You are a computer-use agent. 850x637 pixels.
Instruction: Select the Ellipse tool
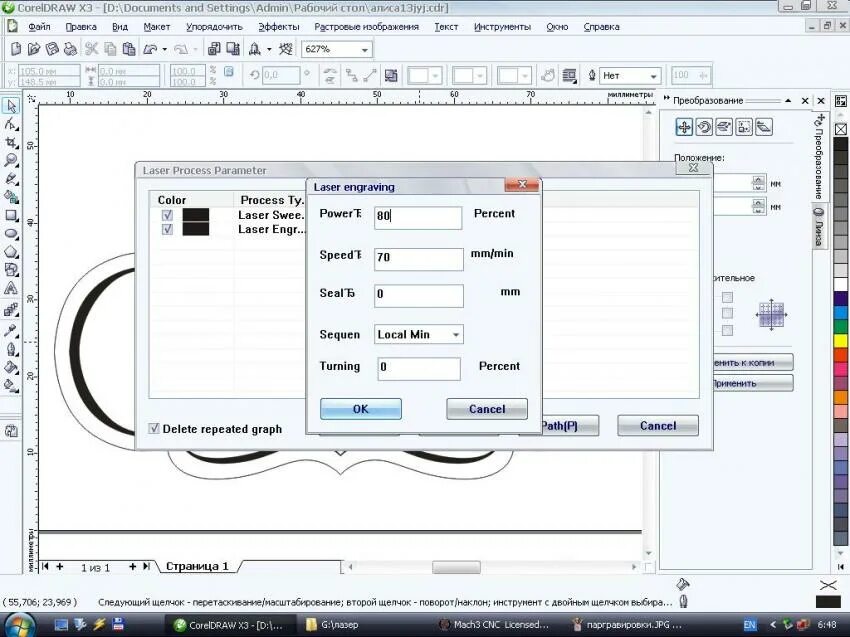[11, 234]
